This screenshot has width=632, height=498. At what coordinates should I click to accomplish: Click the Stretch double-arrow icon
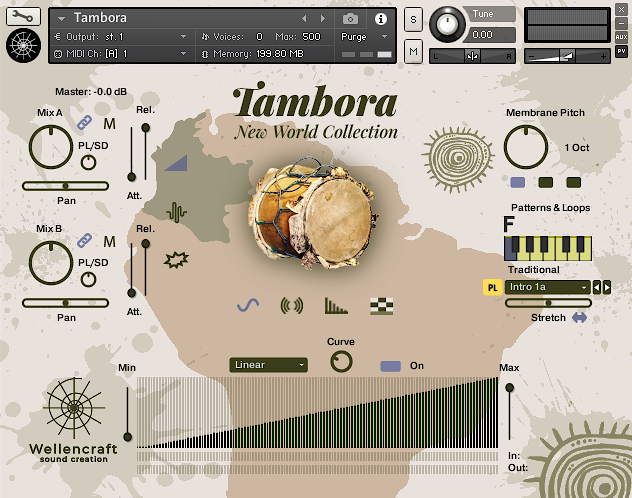tap(579, 318)
